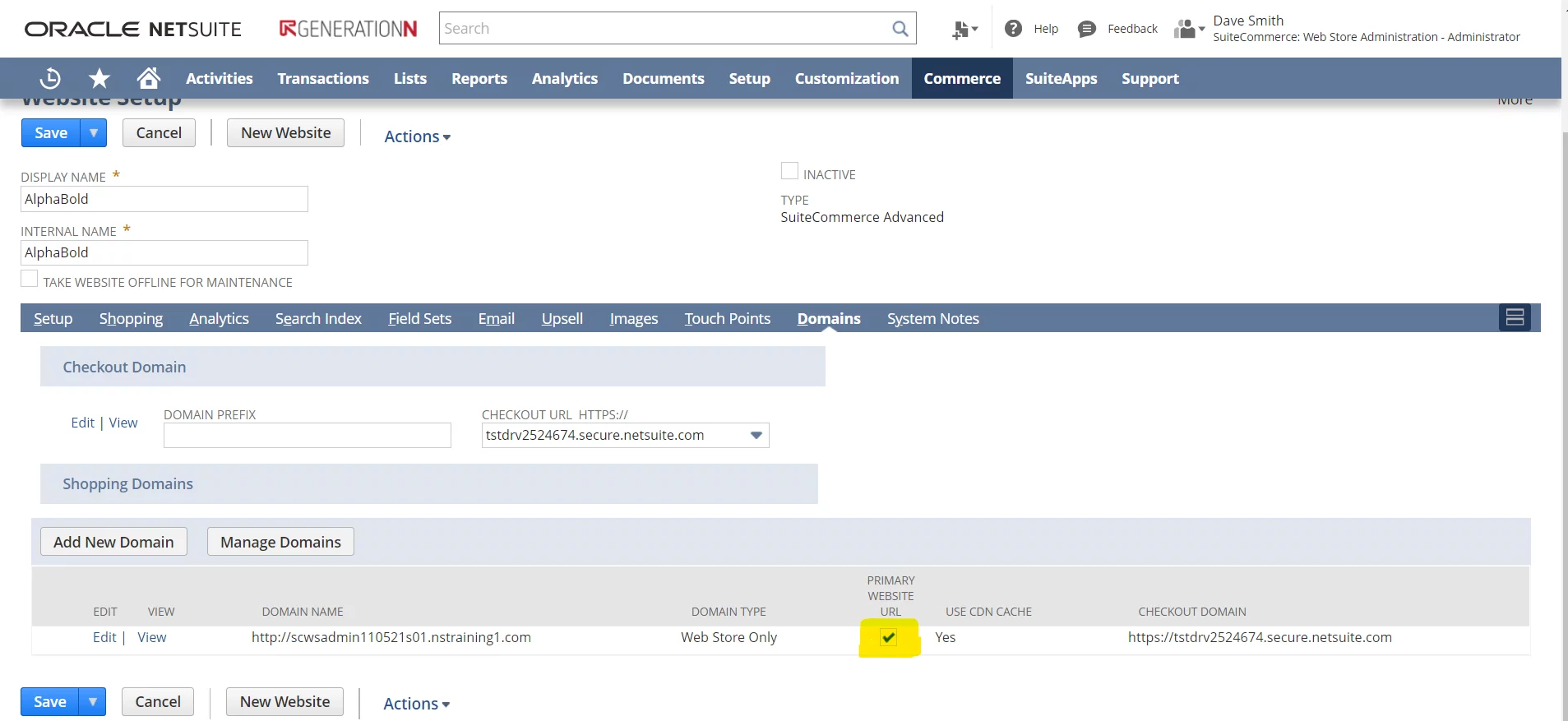Open the Commerce menu

pos(962,78)
